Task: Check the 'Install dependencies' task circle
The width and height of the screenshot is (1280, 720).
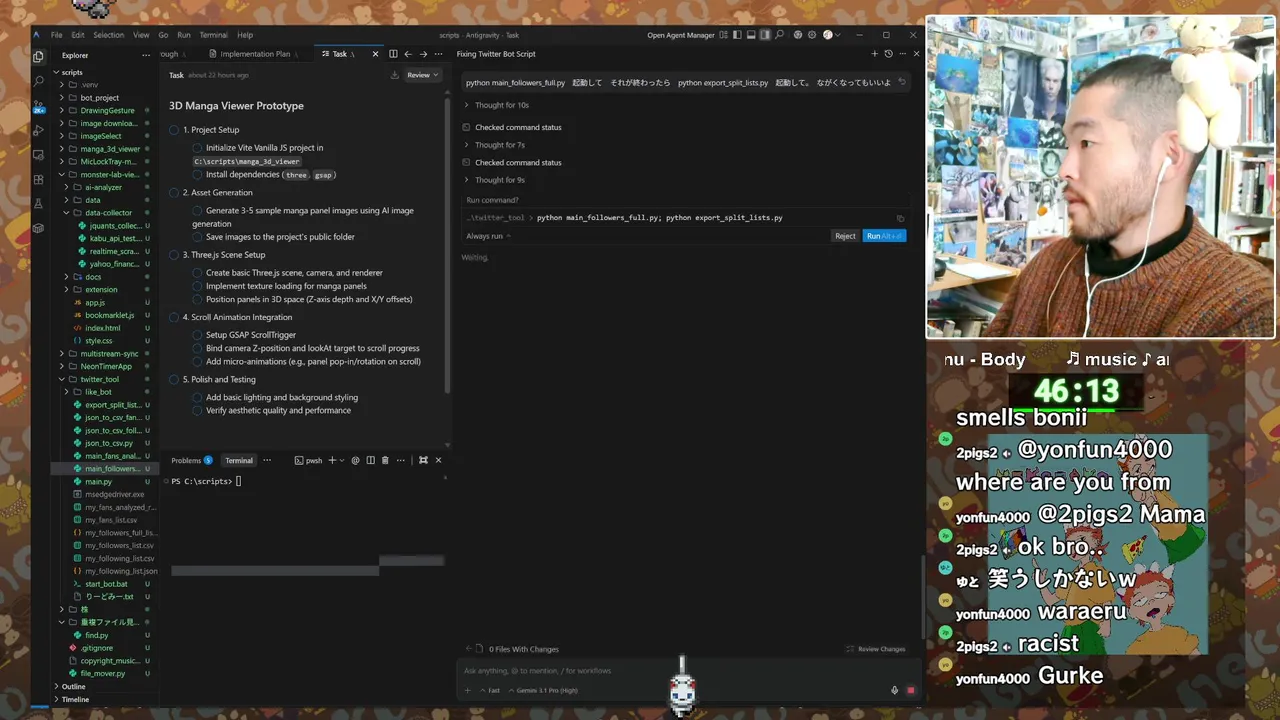Action: pos(198,175)
